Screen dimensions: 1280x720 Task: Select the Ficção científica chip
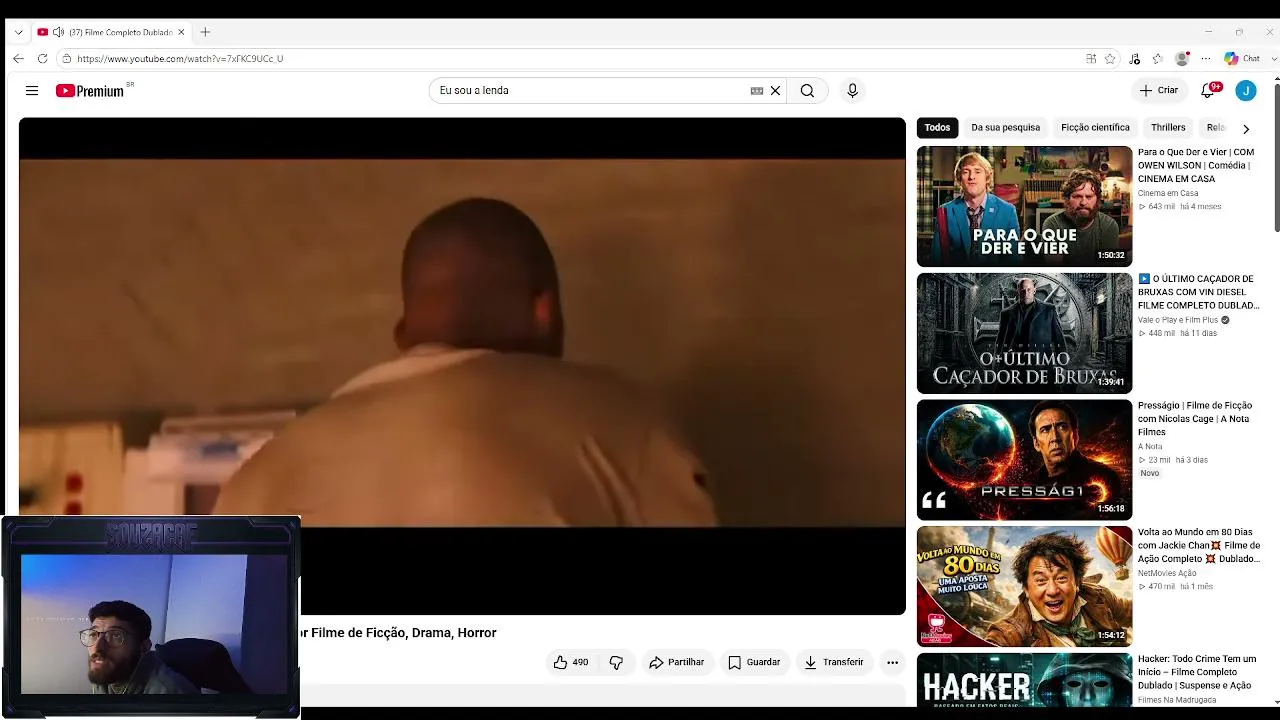[x=1095, y=128]
